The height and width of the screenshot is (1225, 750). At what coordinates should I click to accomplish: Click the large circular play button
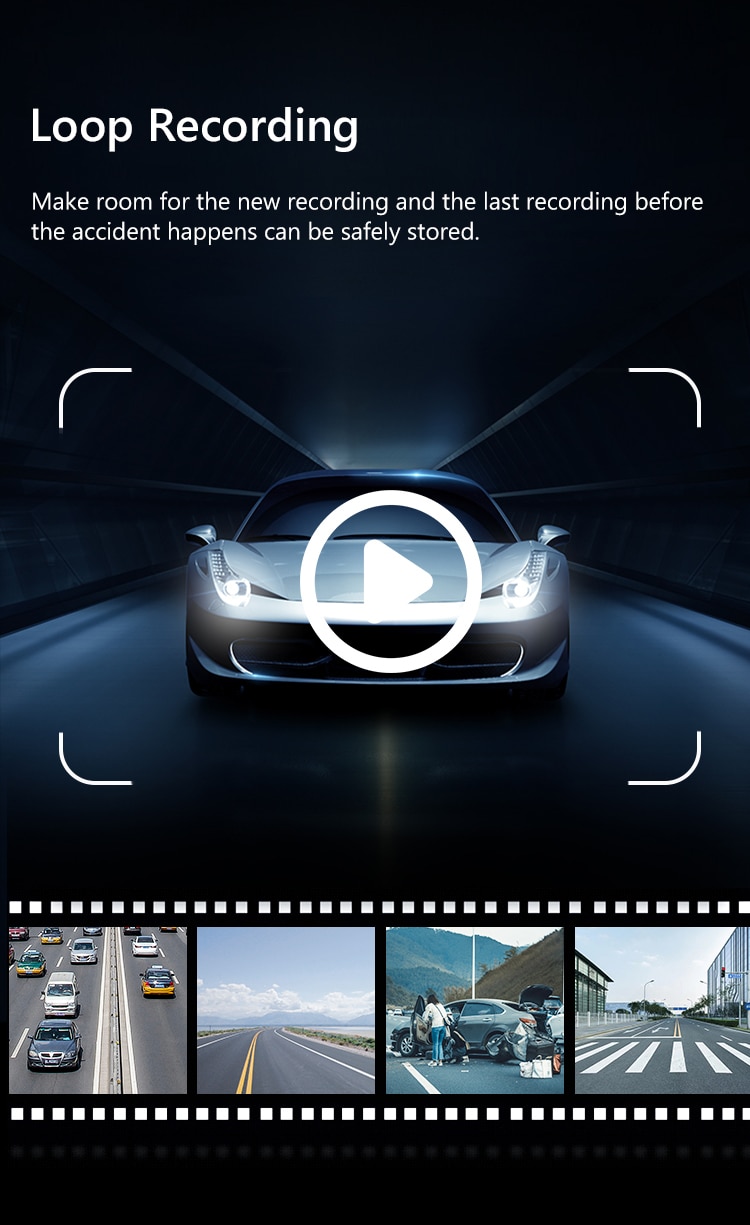point(391,581)
